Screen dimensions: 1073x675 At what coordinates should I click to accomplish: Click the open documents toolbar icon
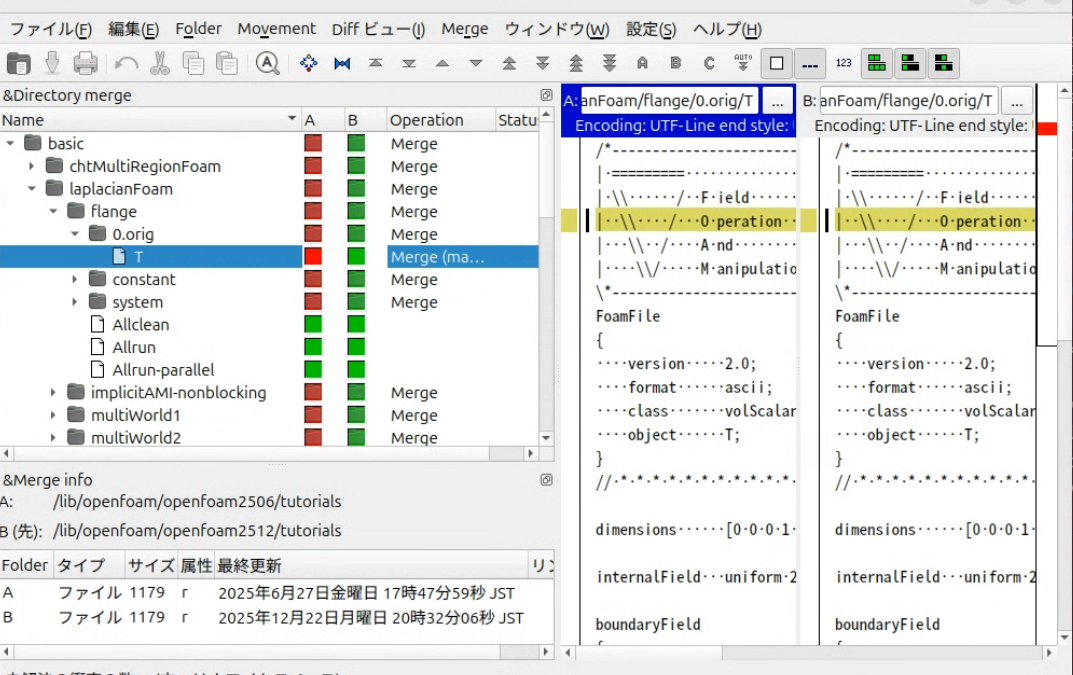[19, 64]
